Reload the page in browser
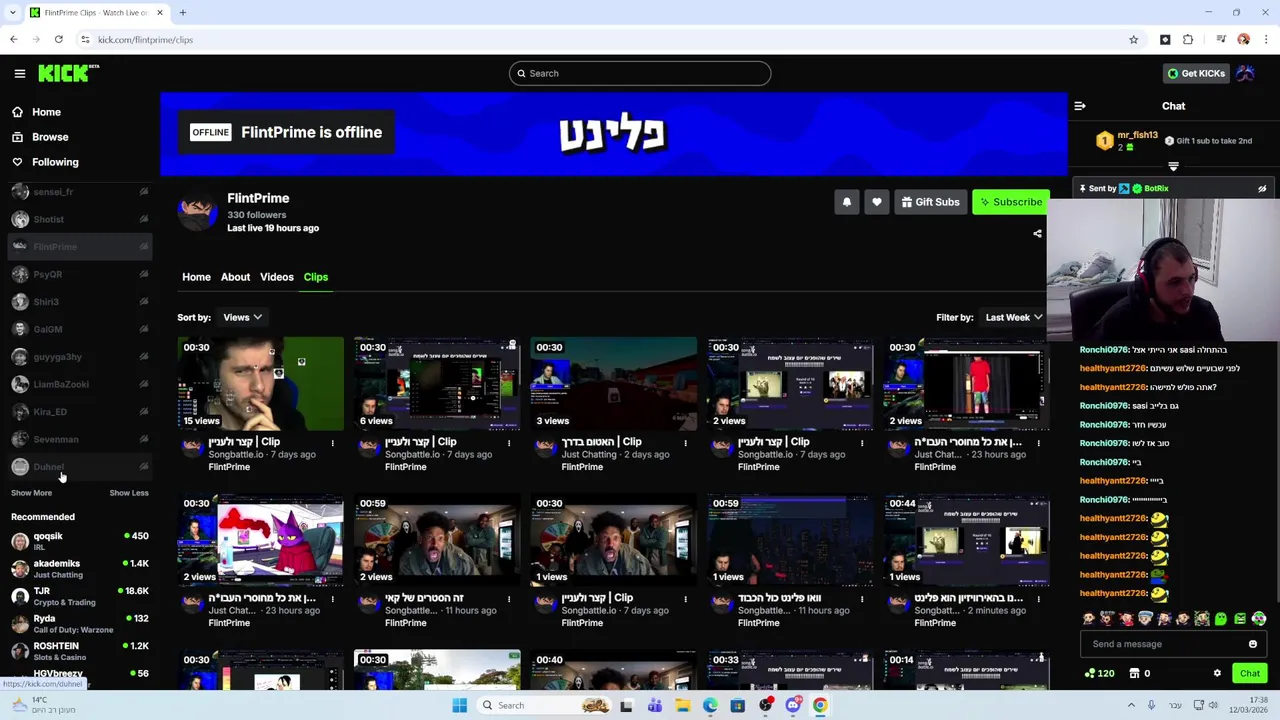Image resolution: width=1280 pixels, height=720 pixels. [x=59, y=40]
